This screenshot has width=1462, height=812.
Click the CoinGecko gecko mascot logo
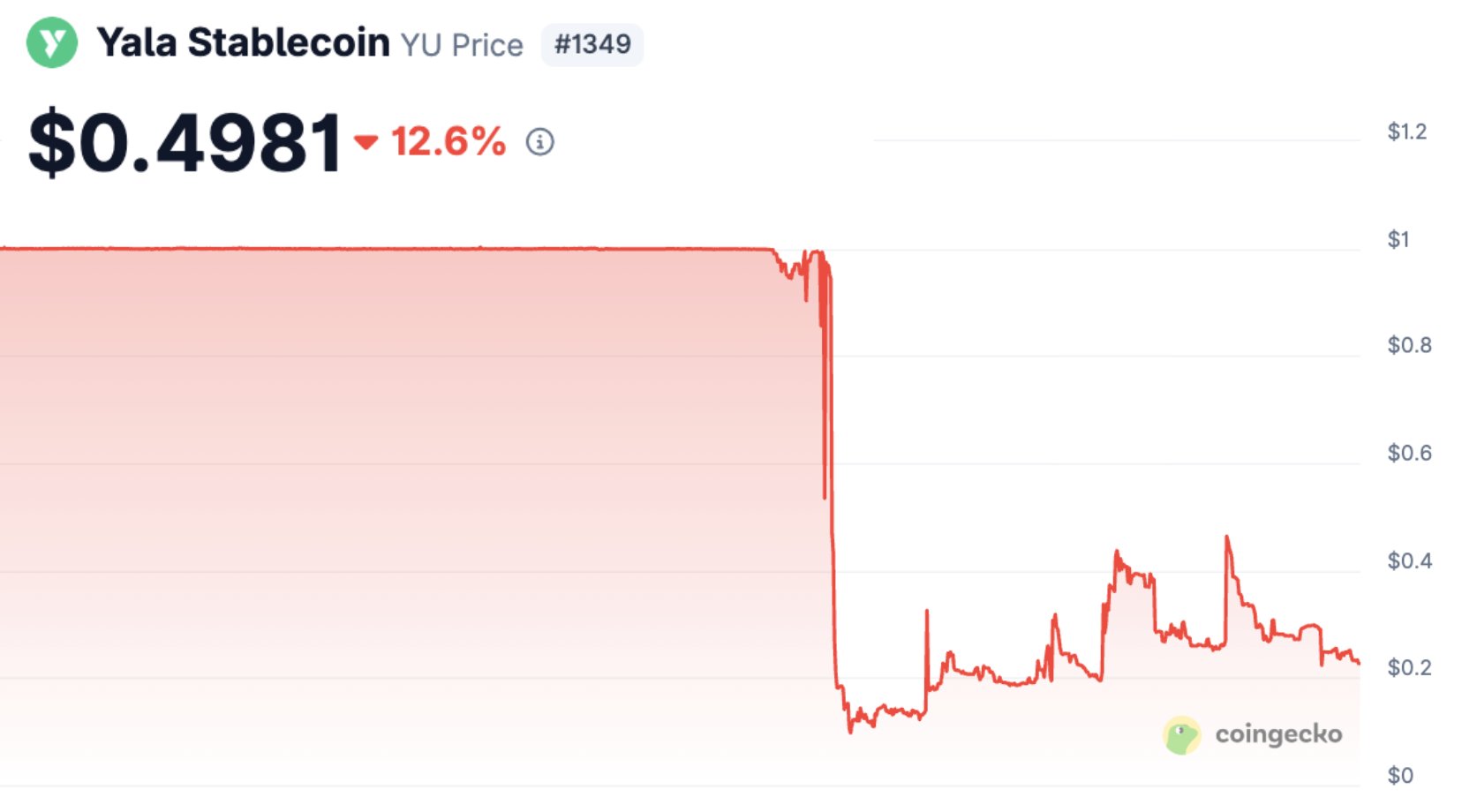1181,735
